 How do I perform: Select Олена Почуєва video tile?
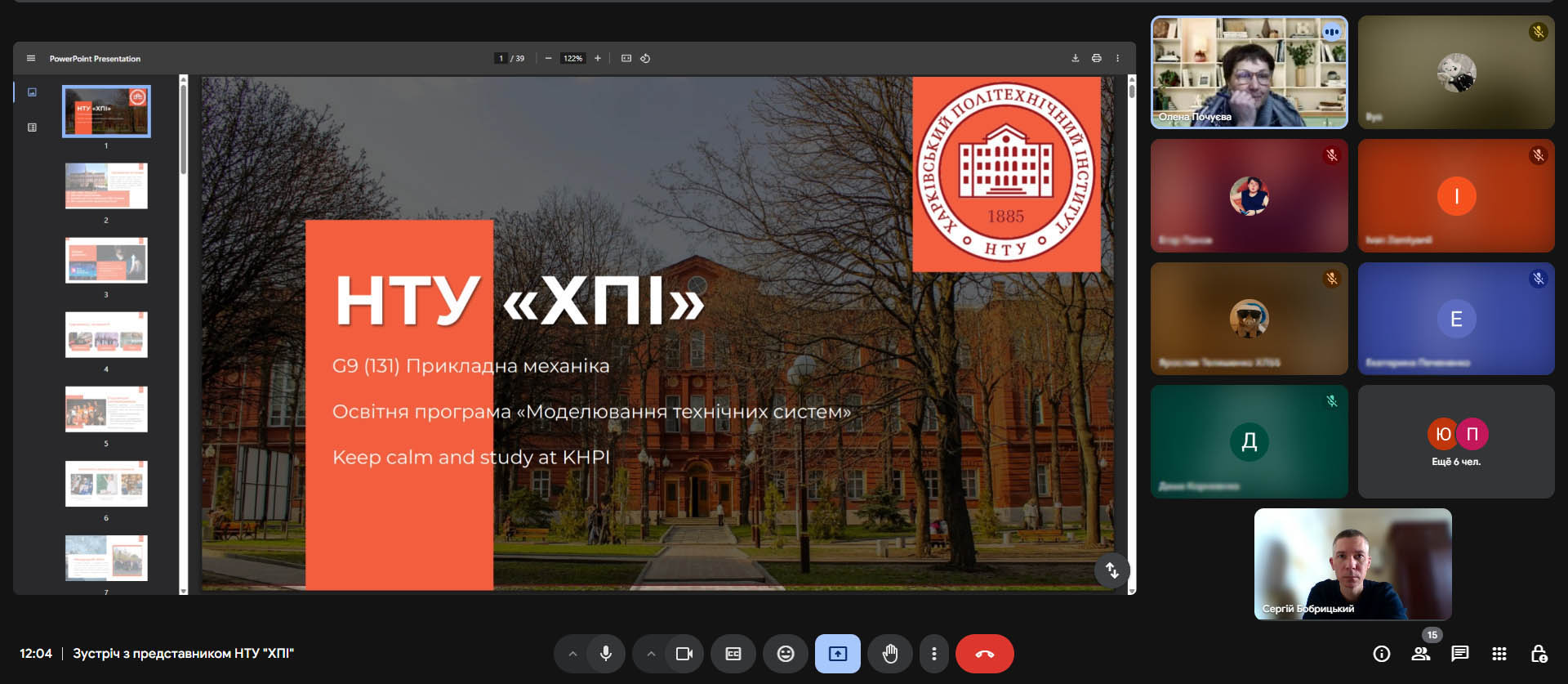[x=1249, y=72]
